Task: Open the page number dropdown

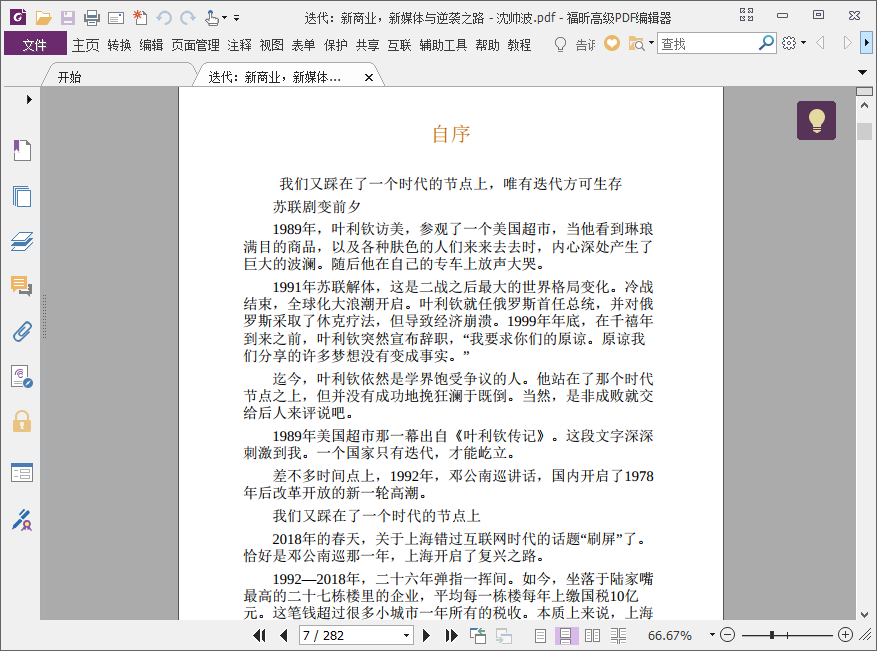Action: 406,636
